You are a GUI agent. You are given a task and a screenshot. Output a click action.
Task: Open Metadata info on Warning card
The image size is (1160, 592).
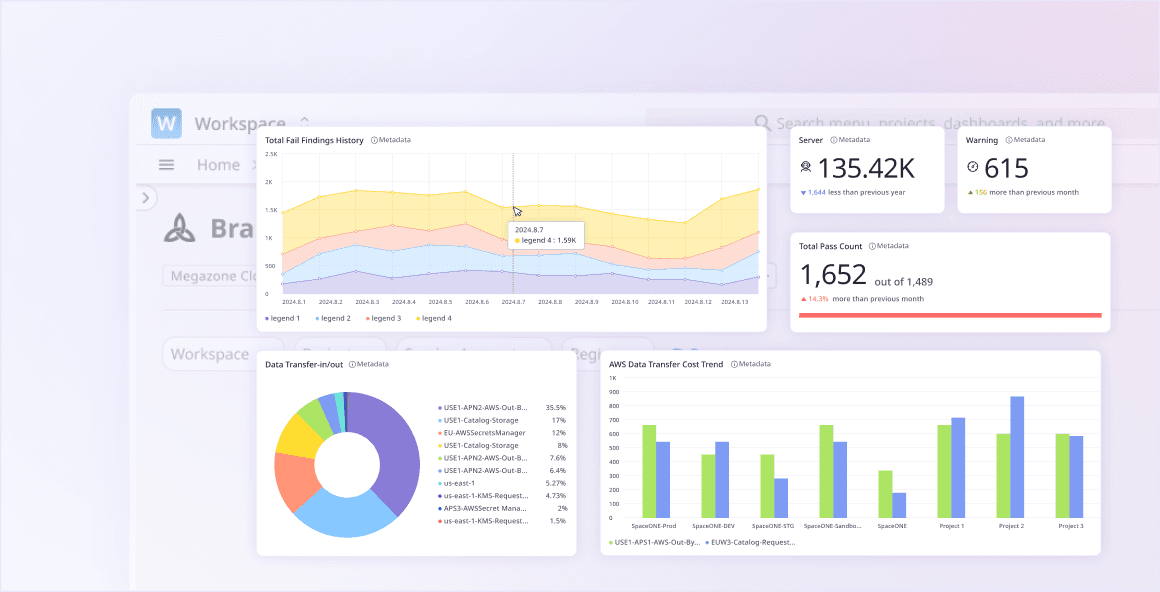1025,140
